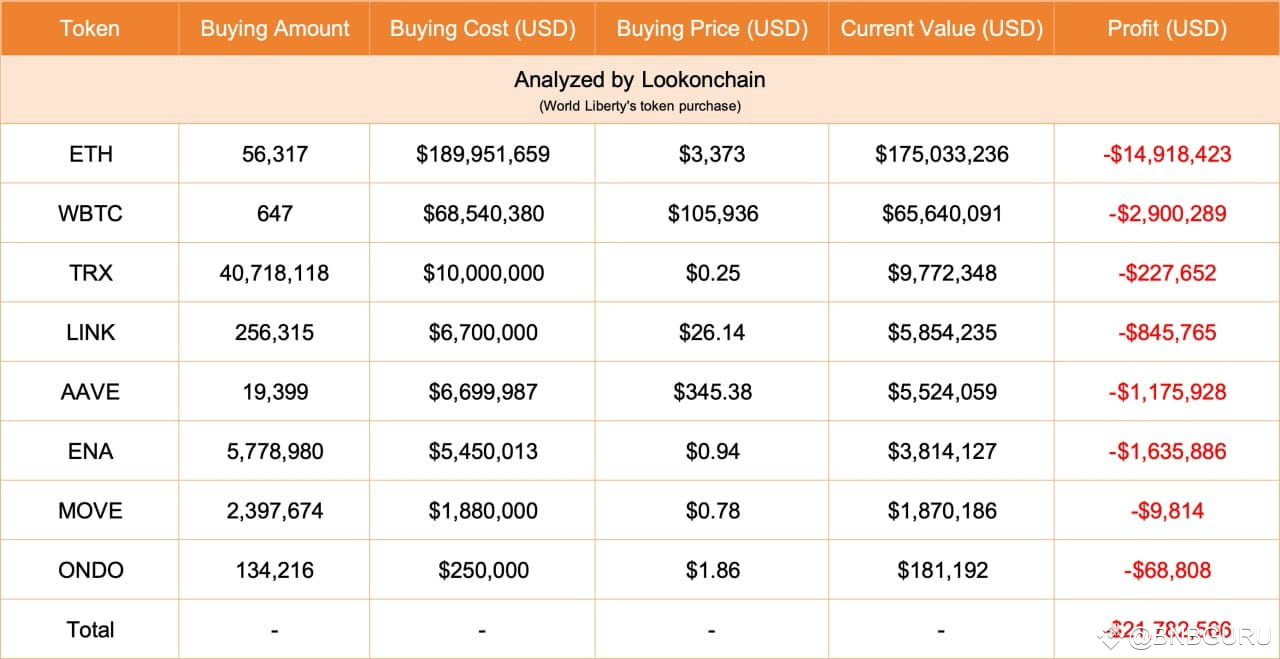Select the Buying Cost (USD) header
The width and height of the screenshot is (1280, 659).
pos(483,28)
